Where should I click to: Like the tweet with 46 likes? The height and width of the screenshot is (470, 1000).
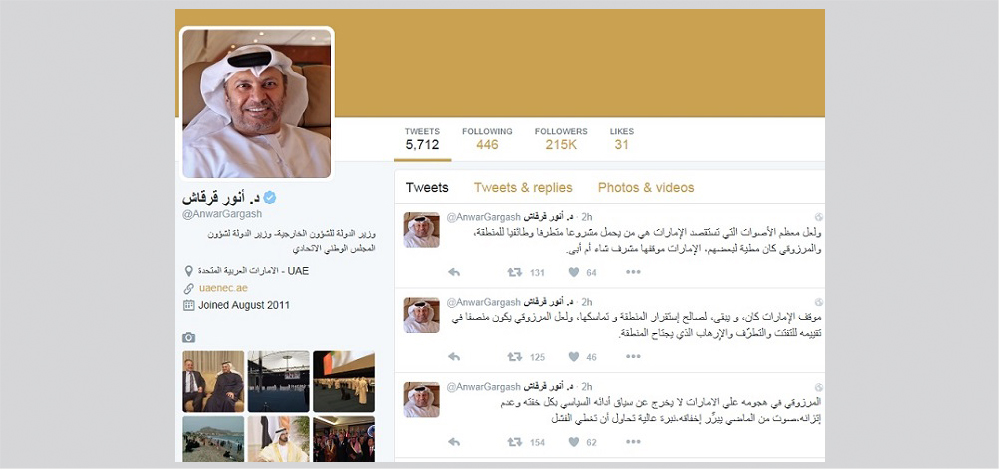click(573, 357)
